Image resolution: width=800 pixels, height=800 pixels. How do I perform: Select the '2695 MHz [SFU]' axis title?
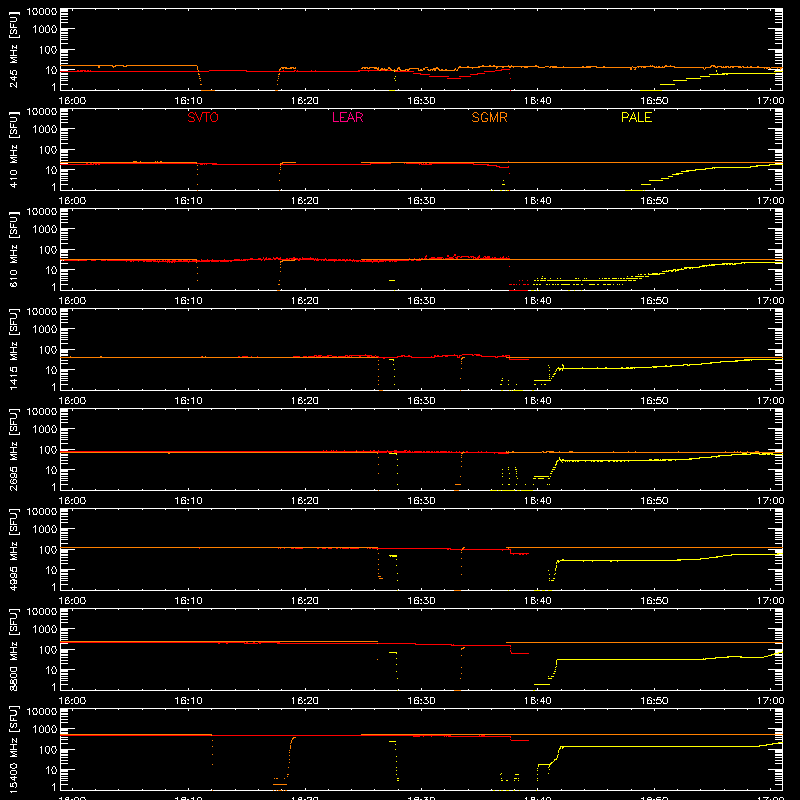pyautogui.click(x=13, y=449)
